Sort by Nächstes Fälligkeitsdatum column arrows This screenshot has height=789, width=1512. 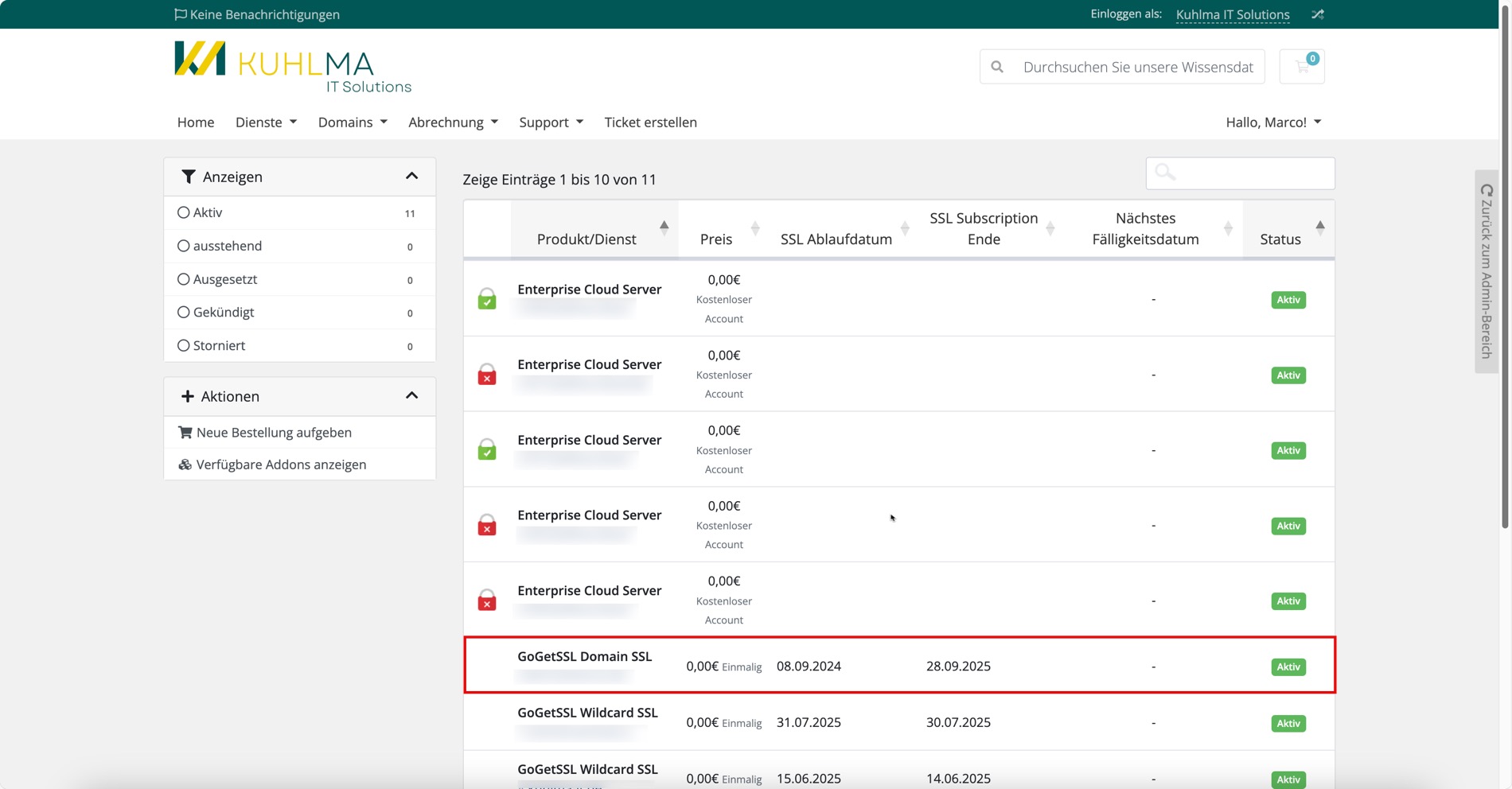click(x=1228, y=228)
